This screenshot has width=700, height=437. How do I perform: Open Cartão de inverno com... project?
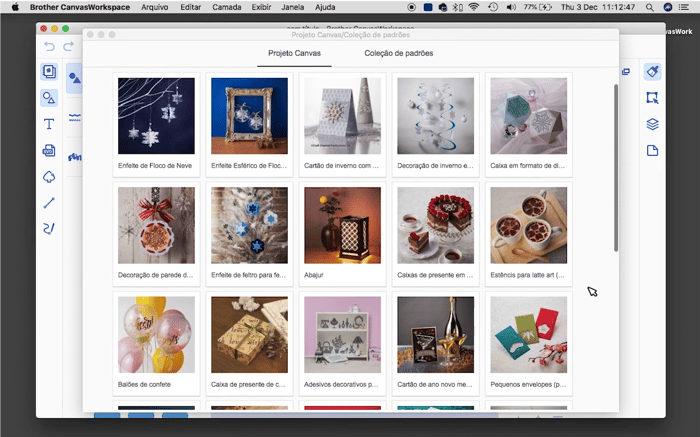[342, 125]
